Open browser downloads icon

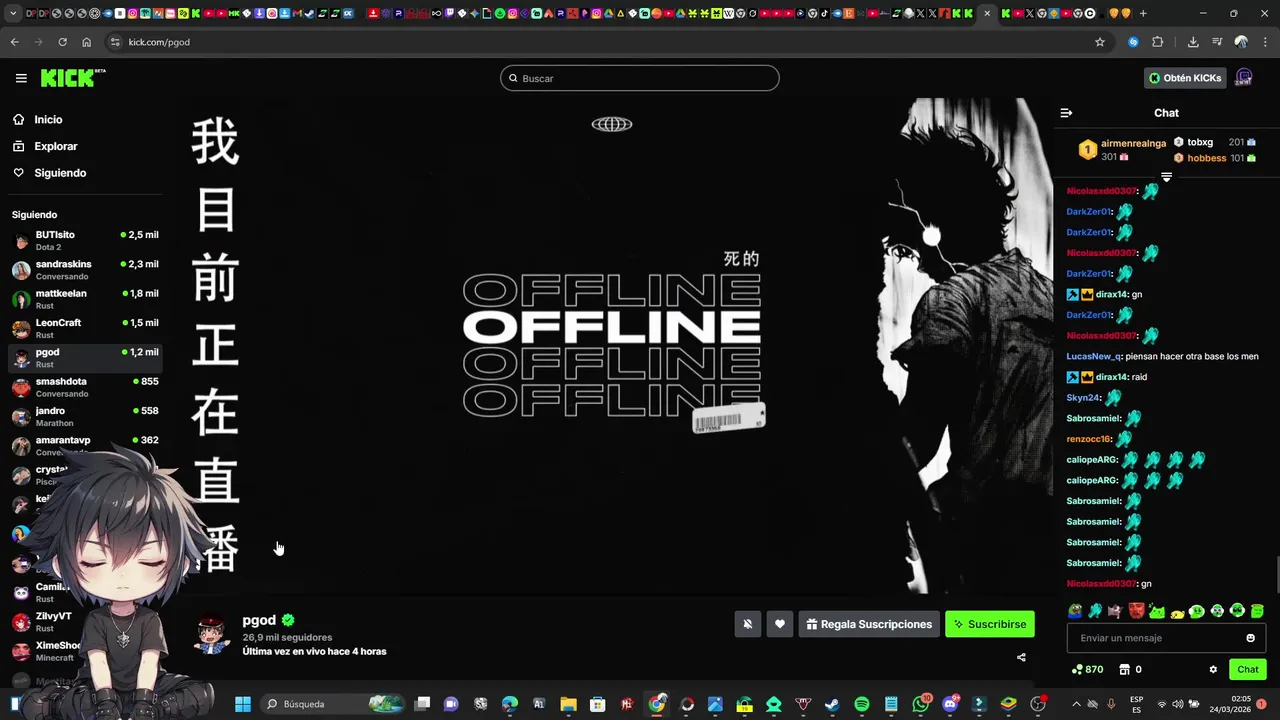point(1193,42)
